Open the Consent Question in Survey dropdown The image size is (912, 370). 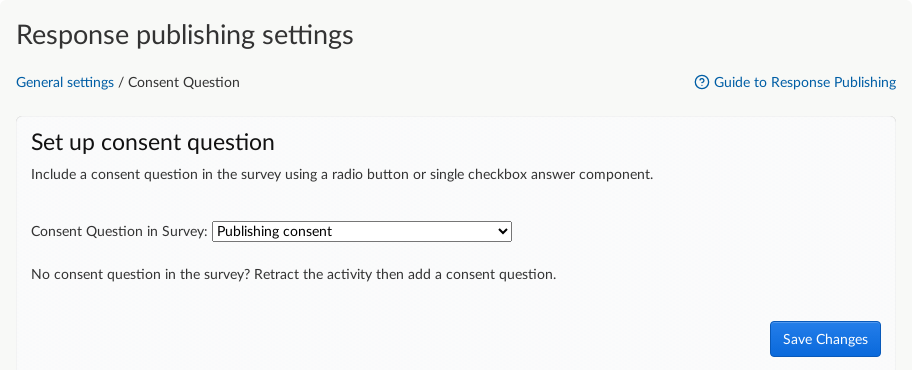pyautogui.click(x=362, y=232)
